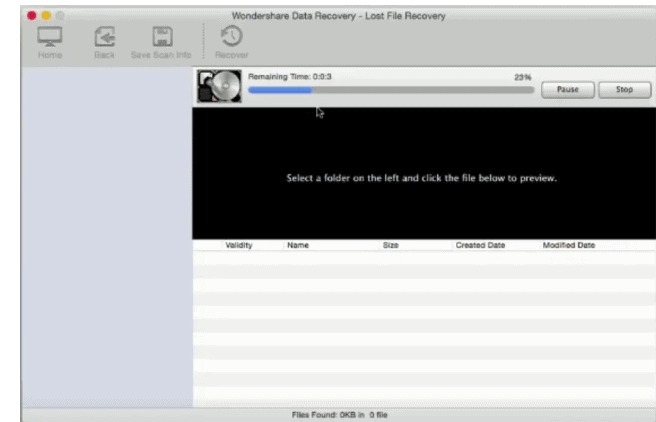Viewport: 656px width, 422px height.
Task: Click the 'Select a folder on the left' preview message
Action: [x=421, y=178]
